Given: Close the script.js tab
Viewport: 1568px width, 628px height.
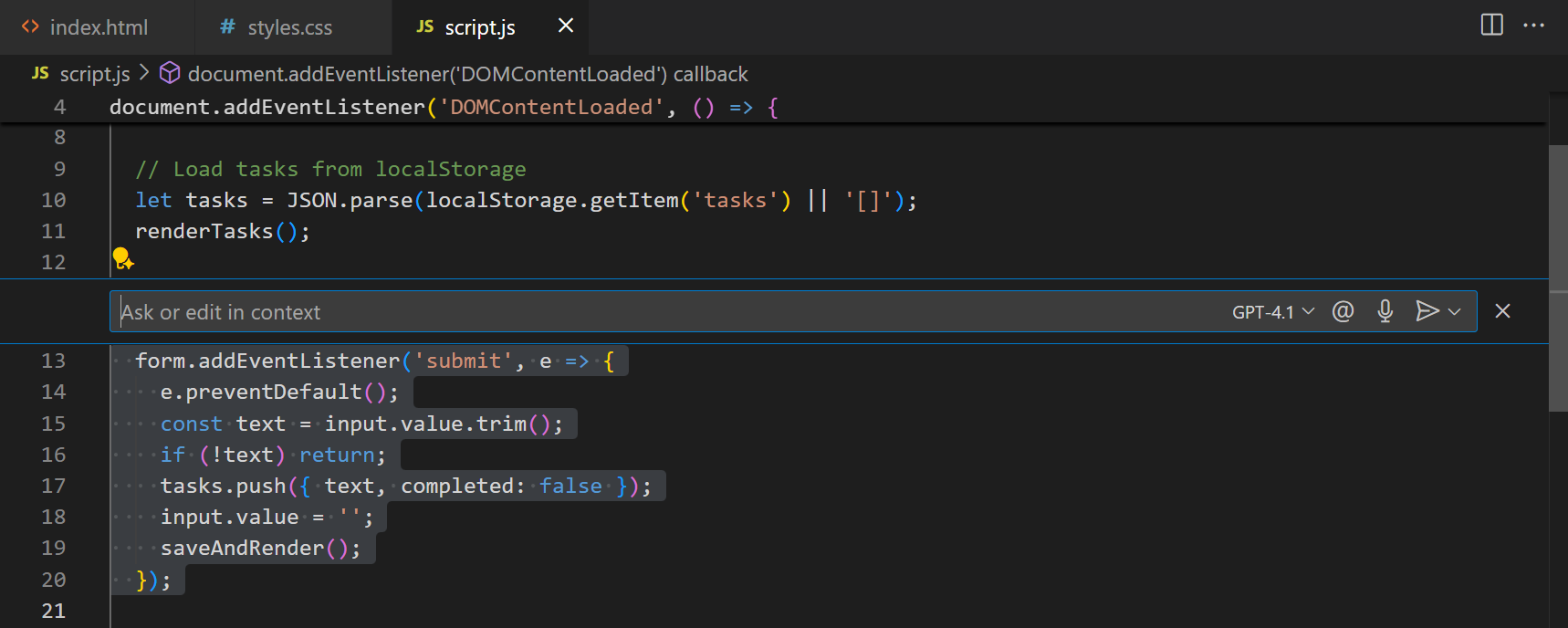Looking at the screenshot, I should pyautogui.click(x=566, y=26).
